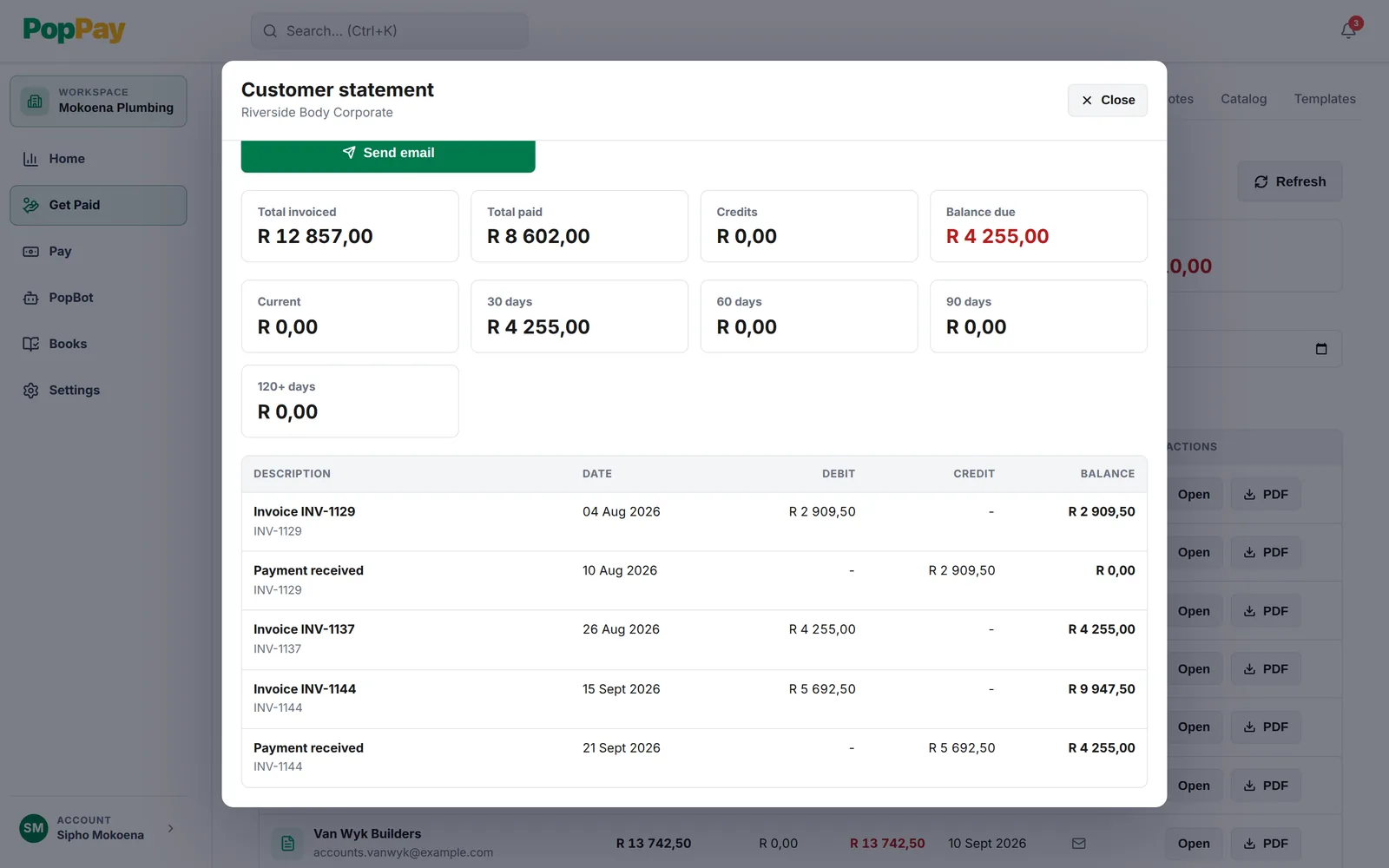Click the Send email button

(x=388, y=154)
